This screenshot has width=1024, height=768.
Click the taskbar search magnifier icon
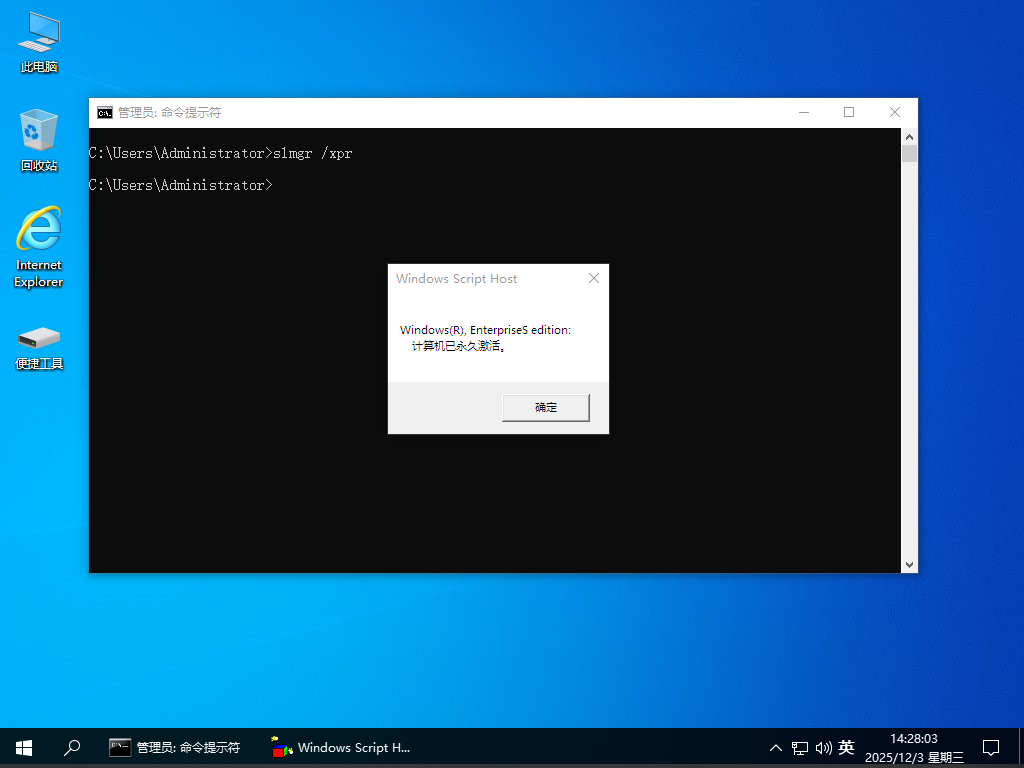72,747
